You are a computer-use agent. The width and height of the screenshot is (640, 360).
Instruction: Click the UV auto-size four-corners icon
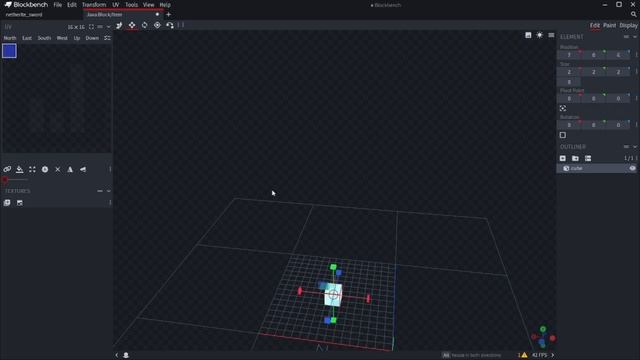coord(32,169)
